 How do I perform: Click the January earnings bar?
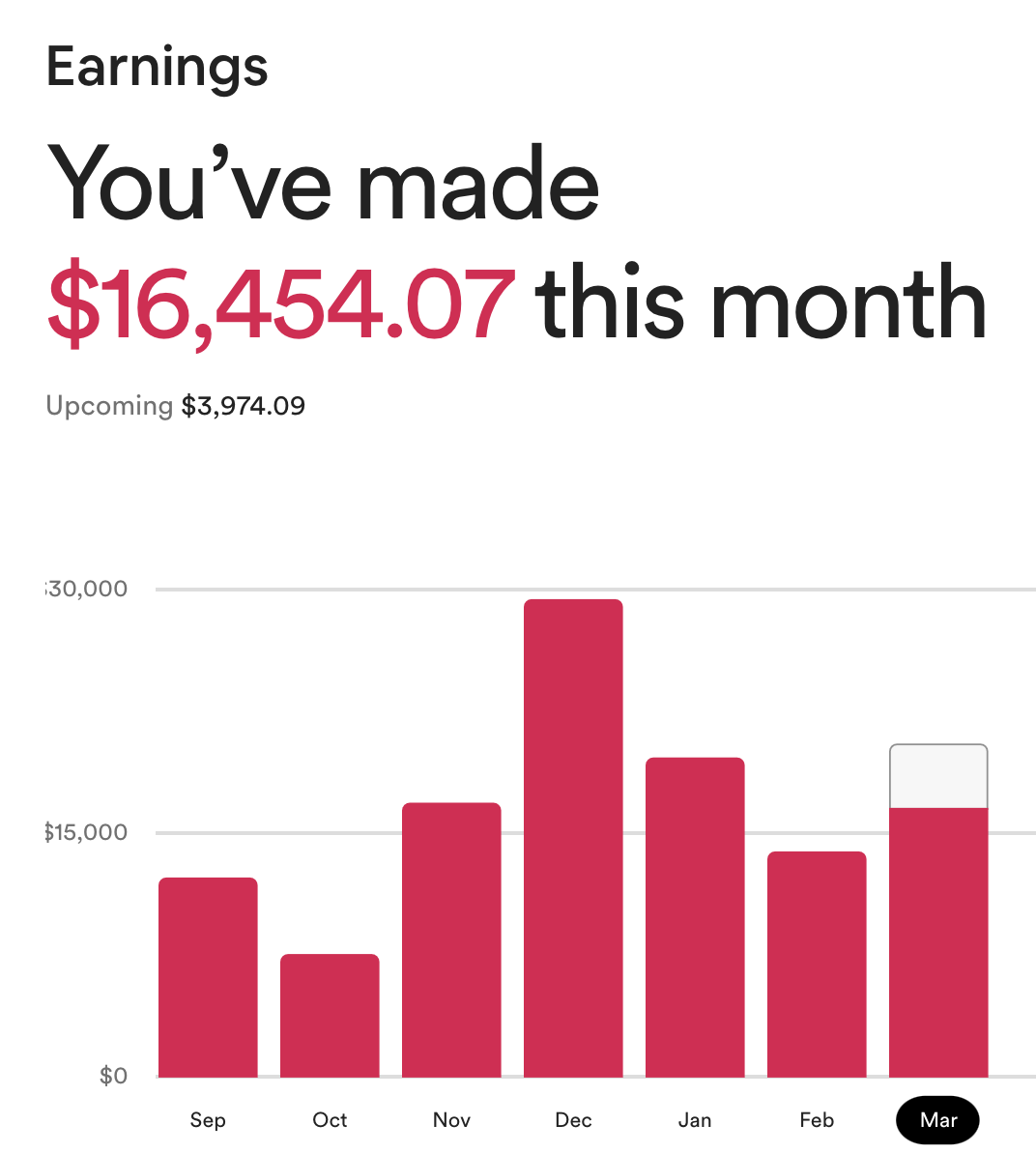pos(695,916)
